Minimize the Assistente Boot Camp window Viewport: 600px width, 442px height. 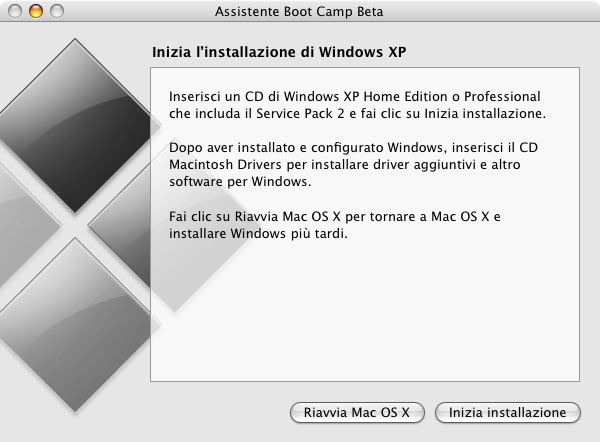click(36, 11)
